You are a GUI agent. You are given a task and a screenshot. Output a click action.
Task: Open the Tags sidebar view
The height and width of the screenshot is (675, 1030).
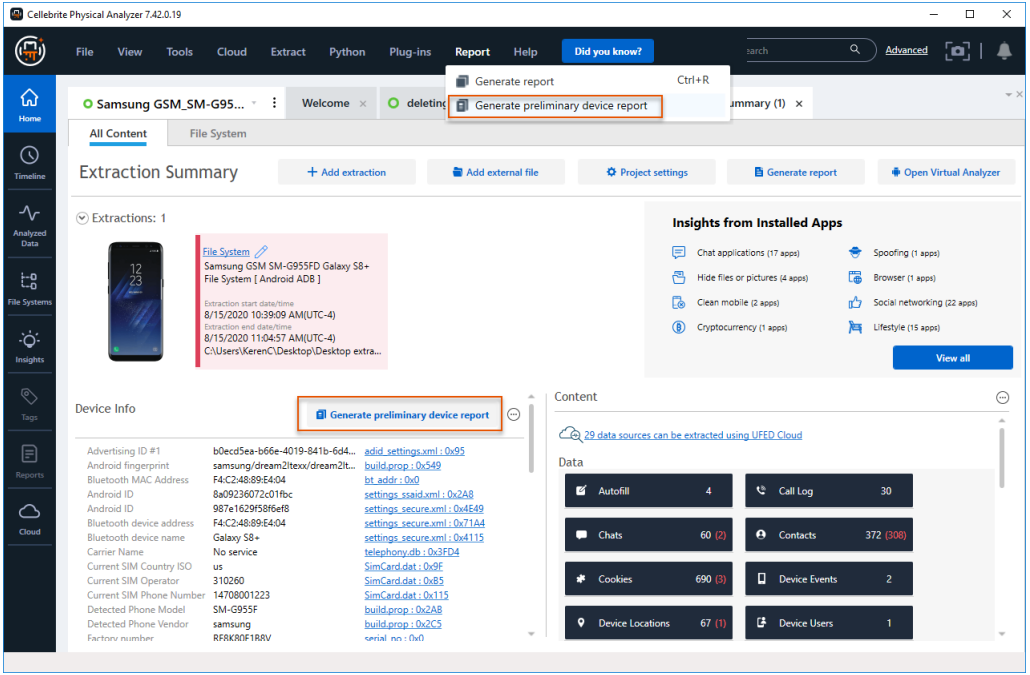(x=30, y=403)
